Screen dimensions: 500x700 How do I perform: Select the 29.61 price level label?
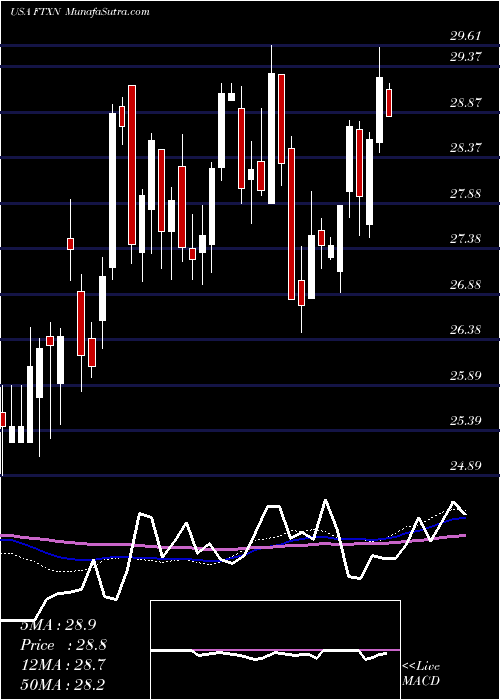click(465, 36)
